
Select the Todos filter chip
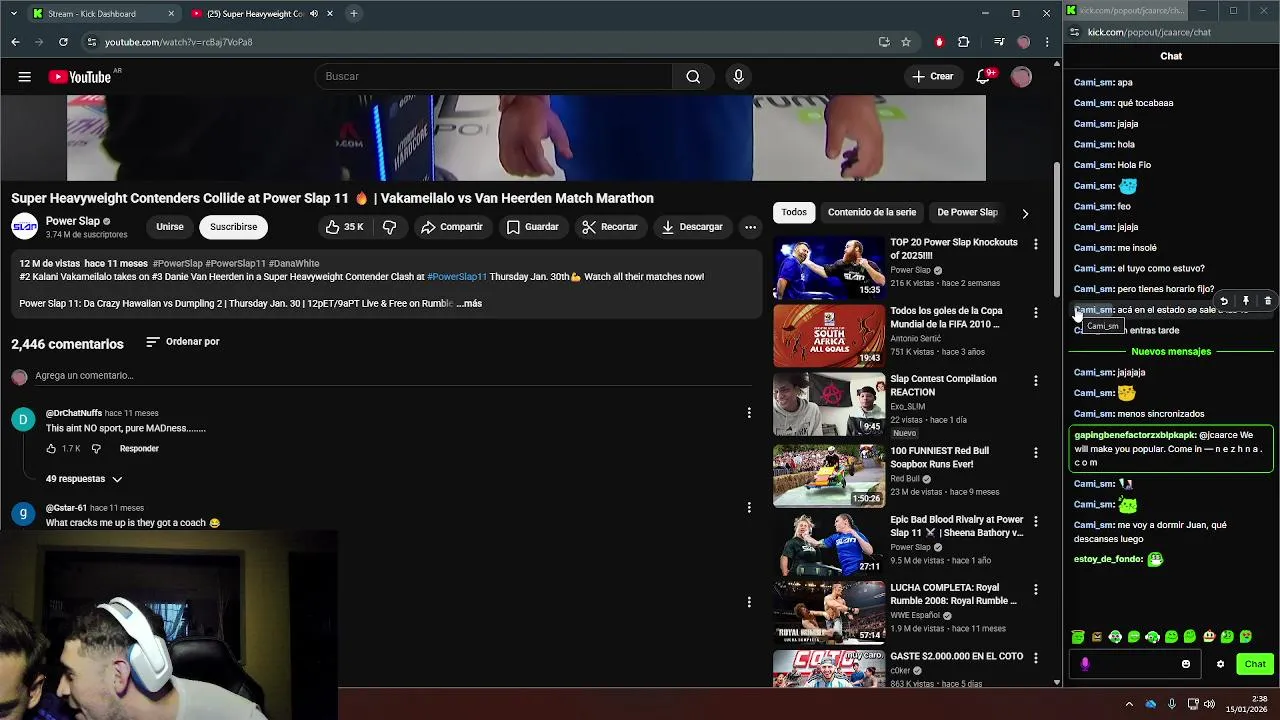pyautogui.click(x=794, y=212)
